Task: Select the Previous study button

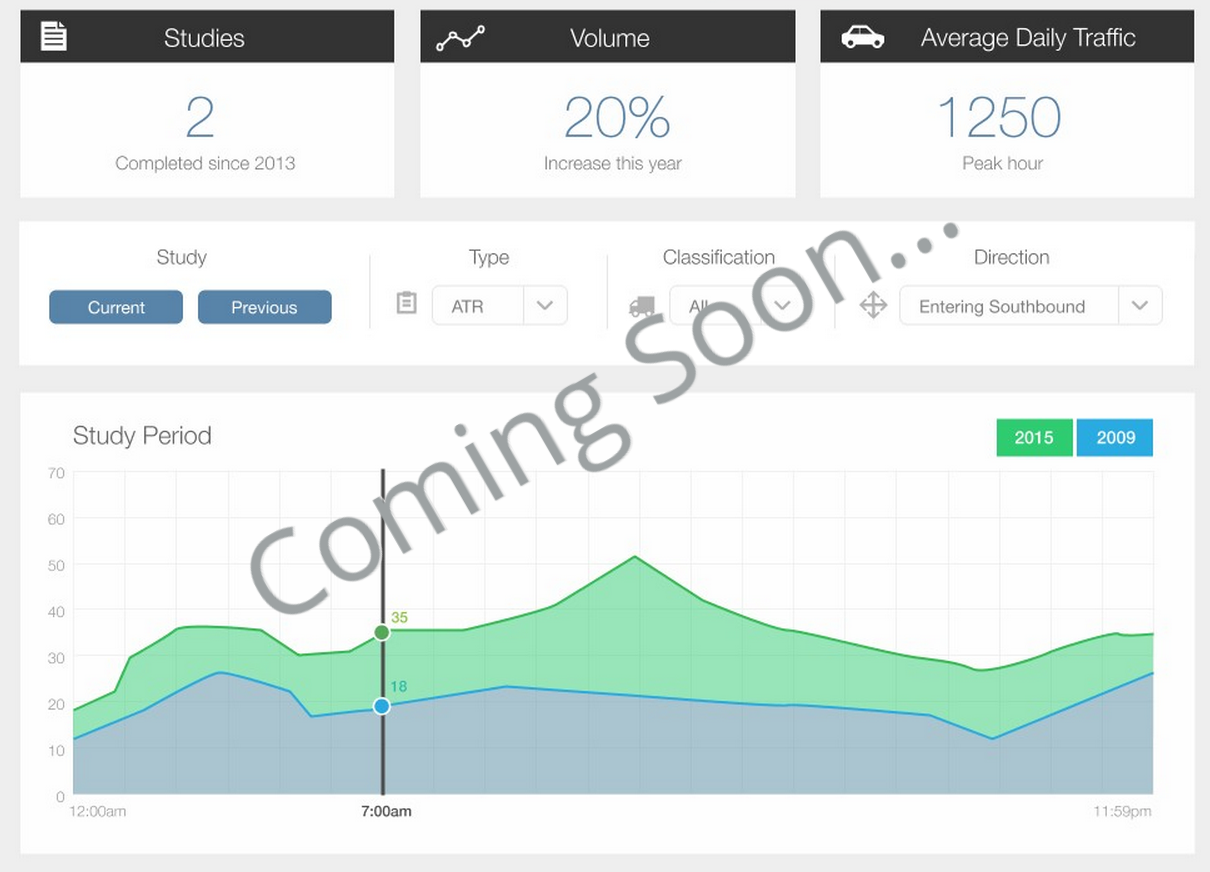Action: pos(264,307)
